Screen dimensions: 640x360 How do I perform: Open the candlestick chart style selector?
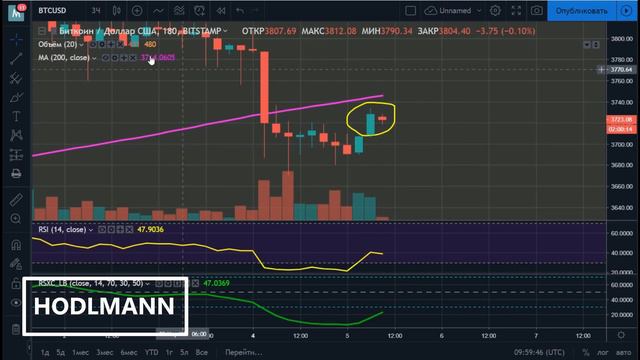(x=117, y=11)
